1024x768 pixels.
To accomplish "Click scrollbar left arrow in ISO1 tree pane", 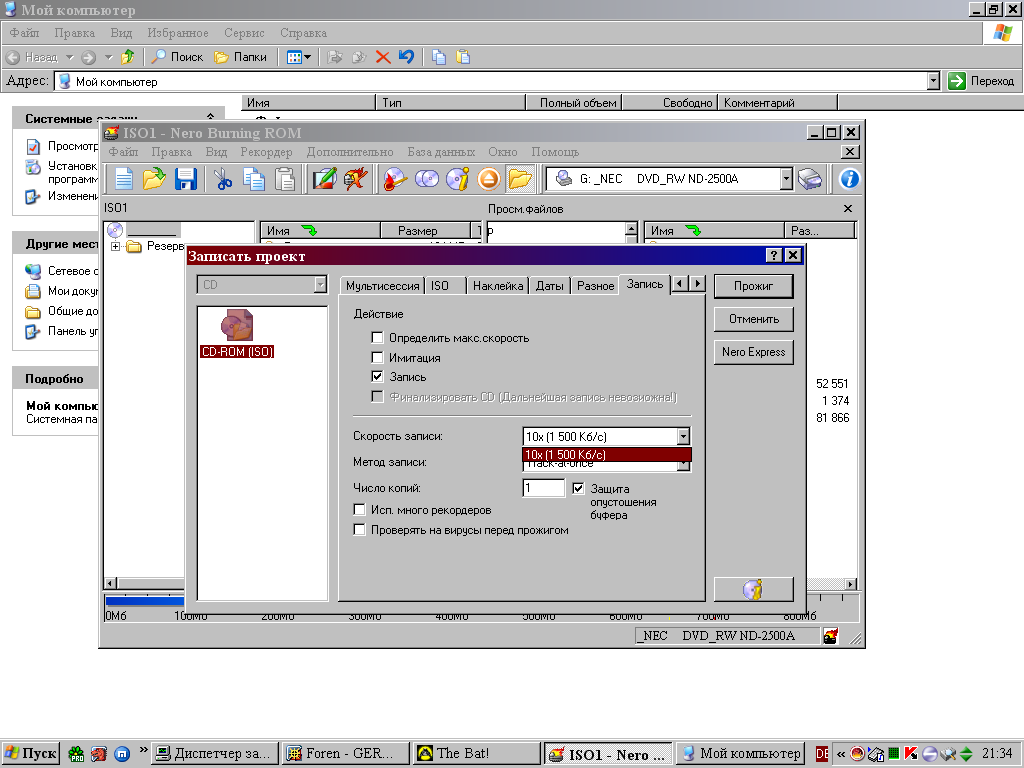I will (x=110, y=583).
